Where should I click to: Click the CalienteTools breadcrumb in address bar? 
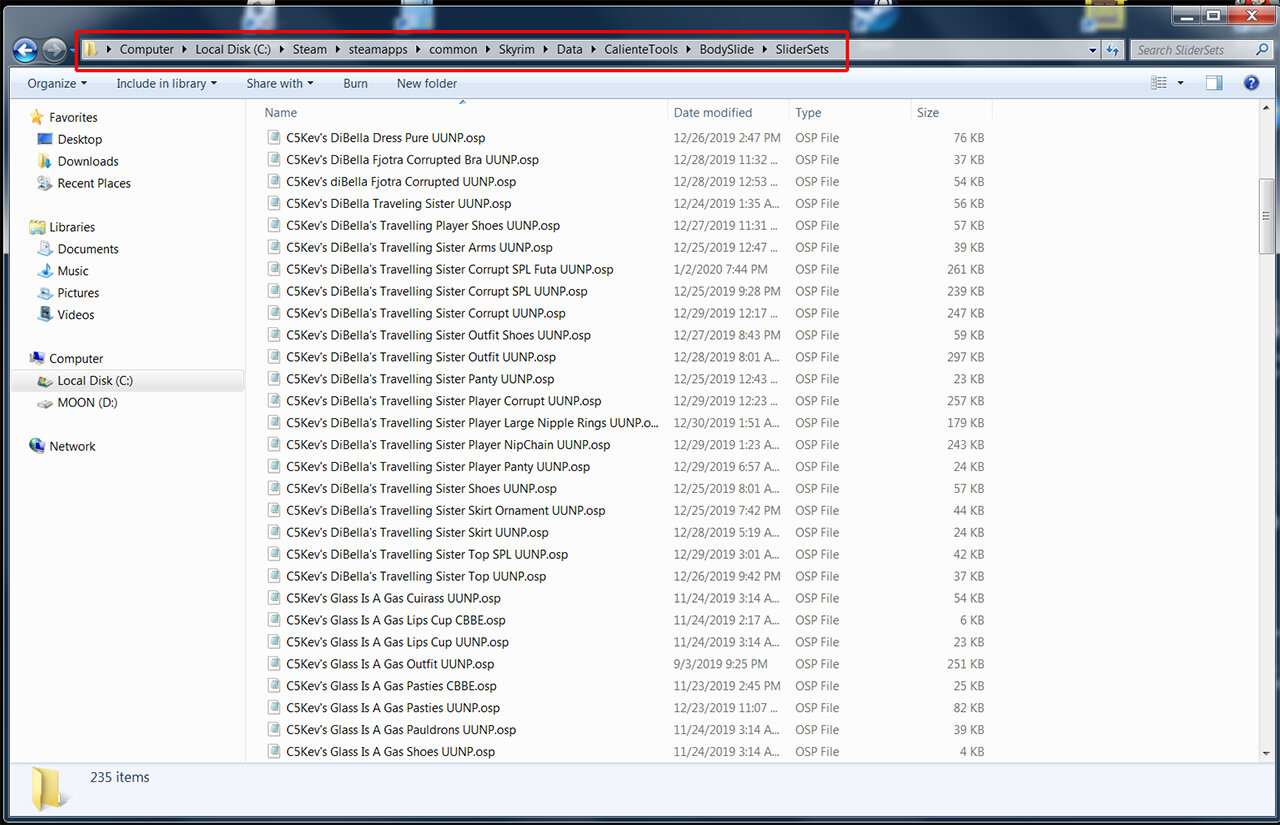pyautogui.click(x=640, y=50)
